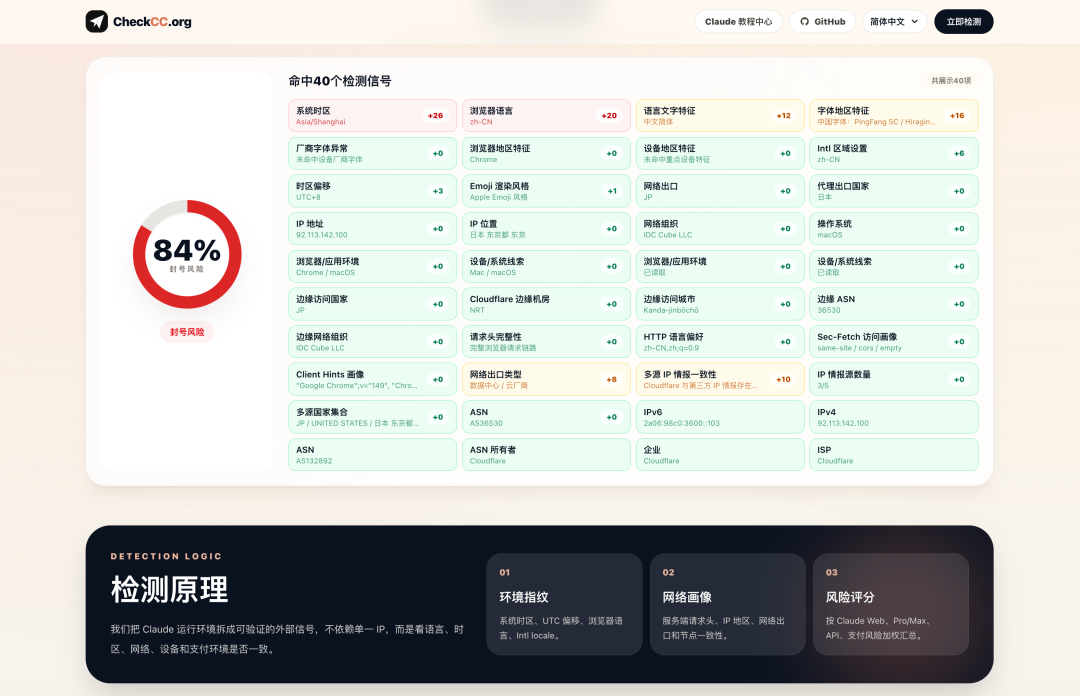This screenshot has height=696, width=1080.
Task: Click the +16 score on 字体地区特征
Action: click(x=957, y=116)
